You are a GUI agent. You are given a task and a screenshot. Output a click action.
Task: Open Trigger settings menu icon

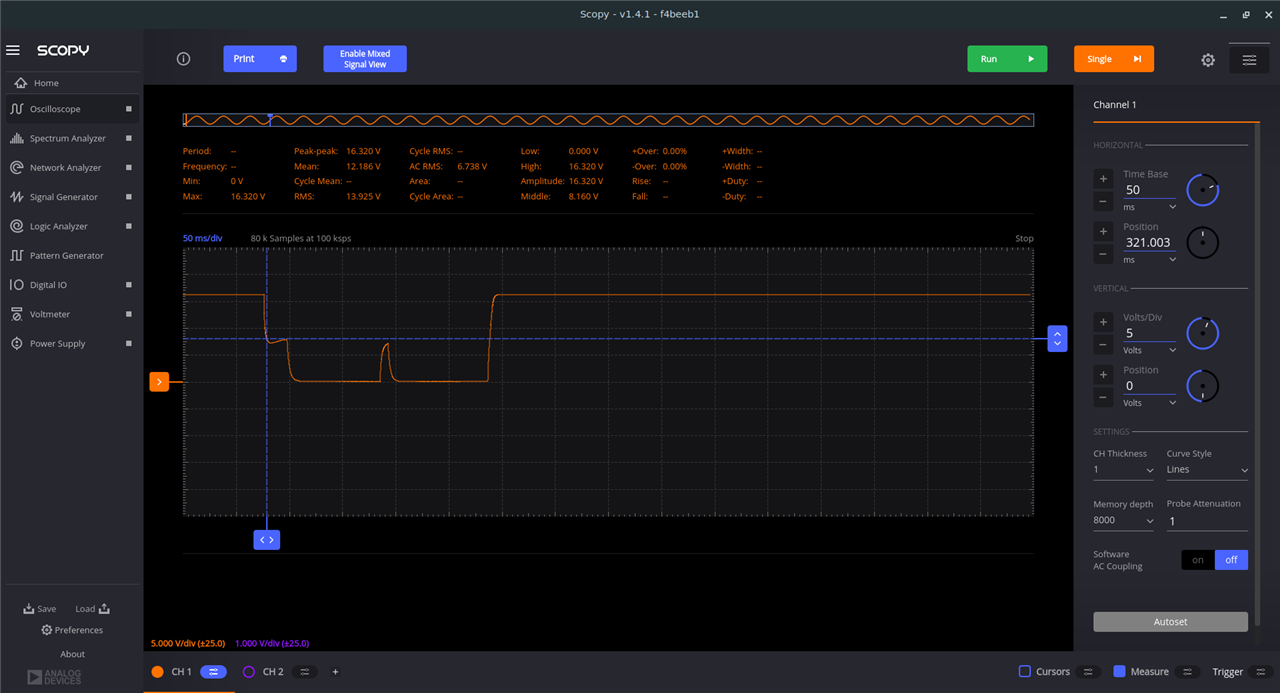(x=1262, y=672)
